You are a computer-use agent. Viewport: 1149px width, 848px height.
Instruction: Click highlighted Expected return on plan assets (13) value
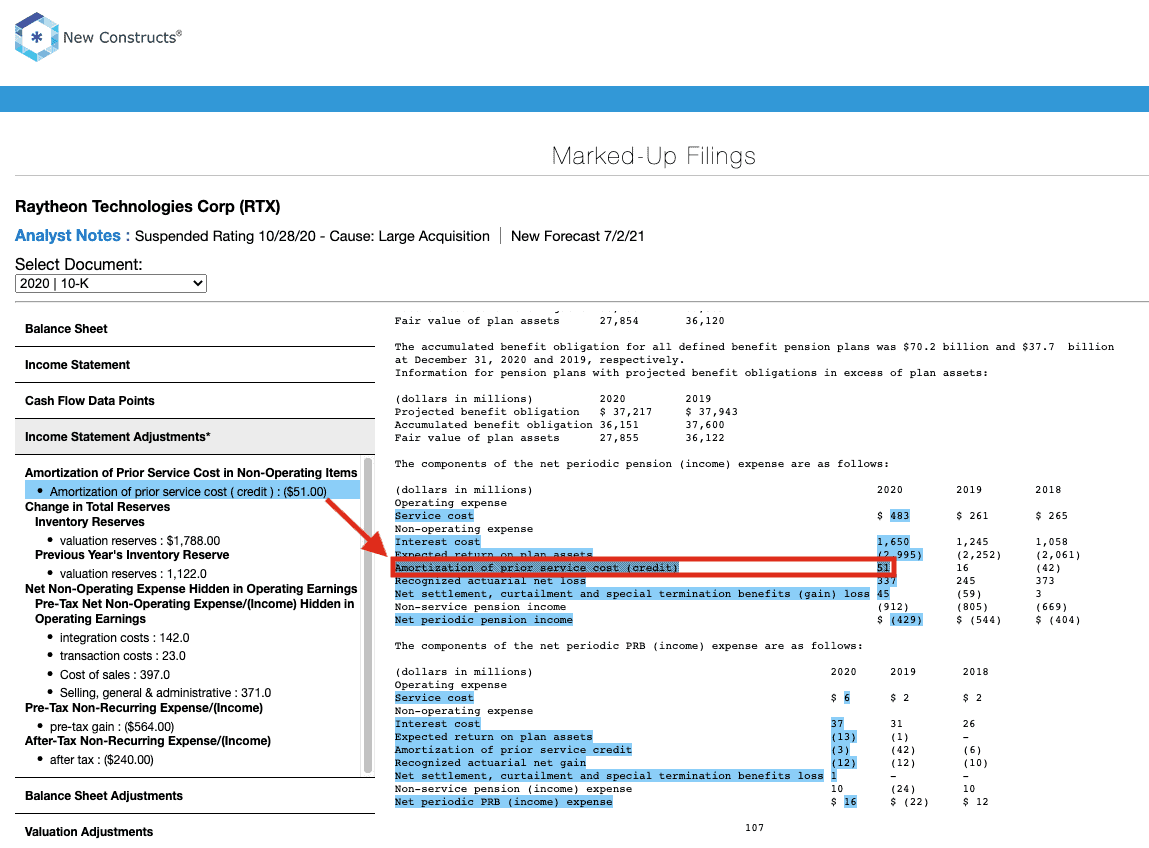pos(843,737)
